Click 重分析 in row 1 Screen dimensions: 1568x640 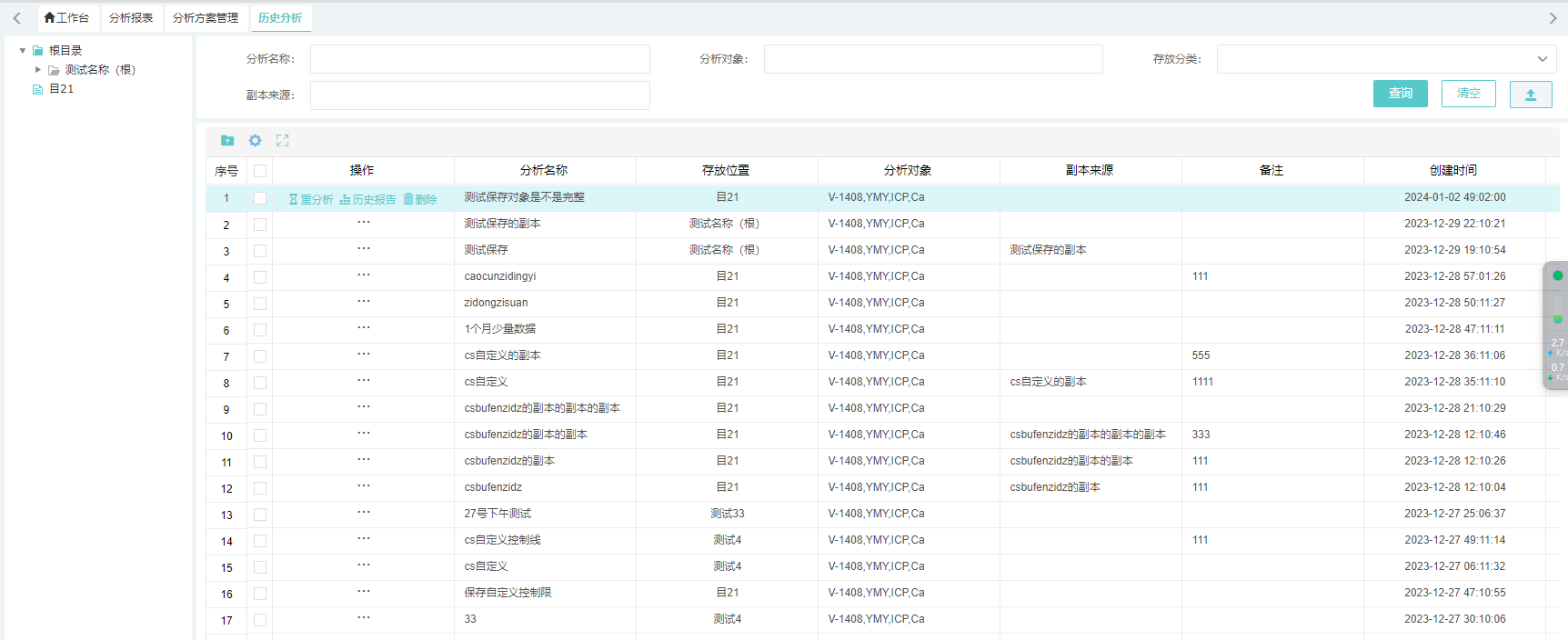pyautogui.click(x=311, y=199)
